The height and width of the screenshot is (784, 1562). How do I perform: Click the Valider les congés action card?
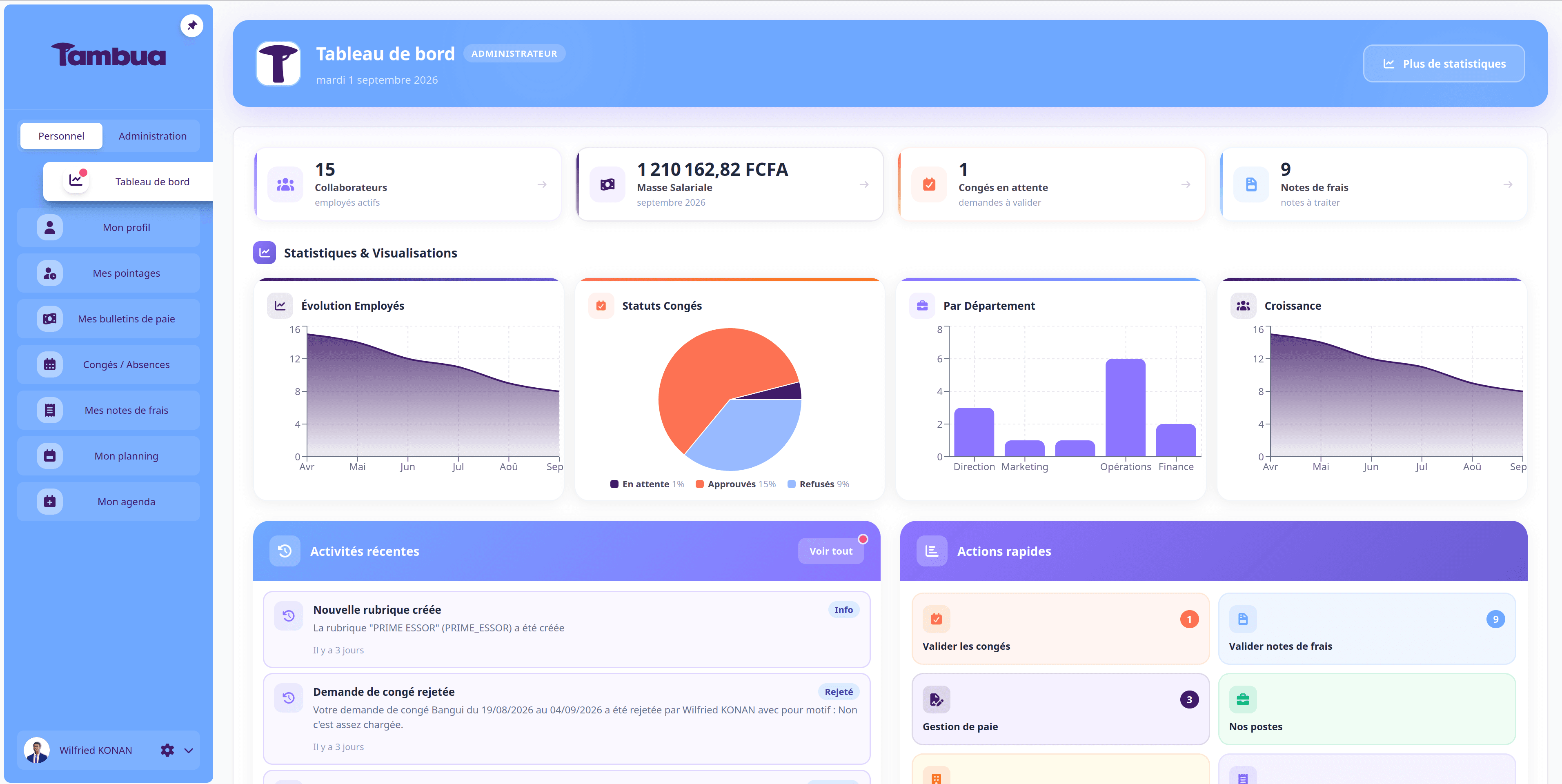pos(1061,629)
